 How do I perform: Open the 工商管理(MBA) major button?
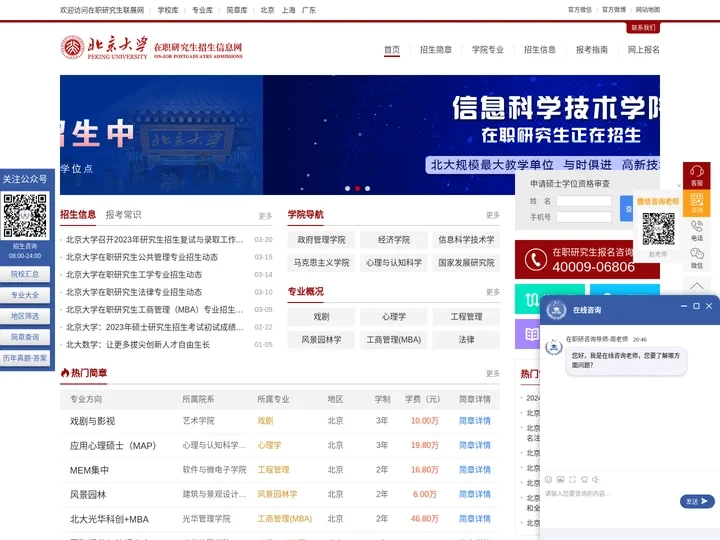click(394, 339)
